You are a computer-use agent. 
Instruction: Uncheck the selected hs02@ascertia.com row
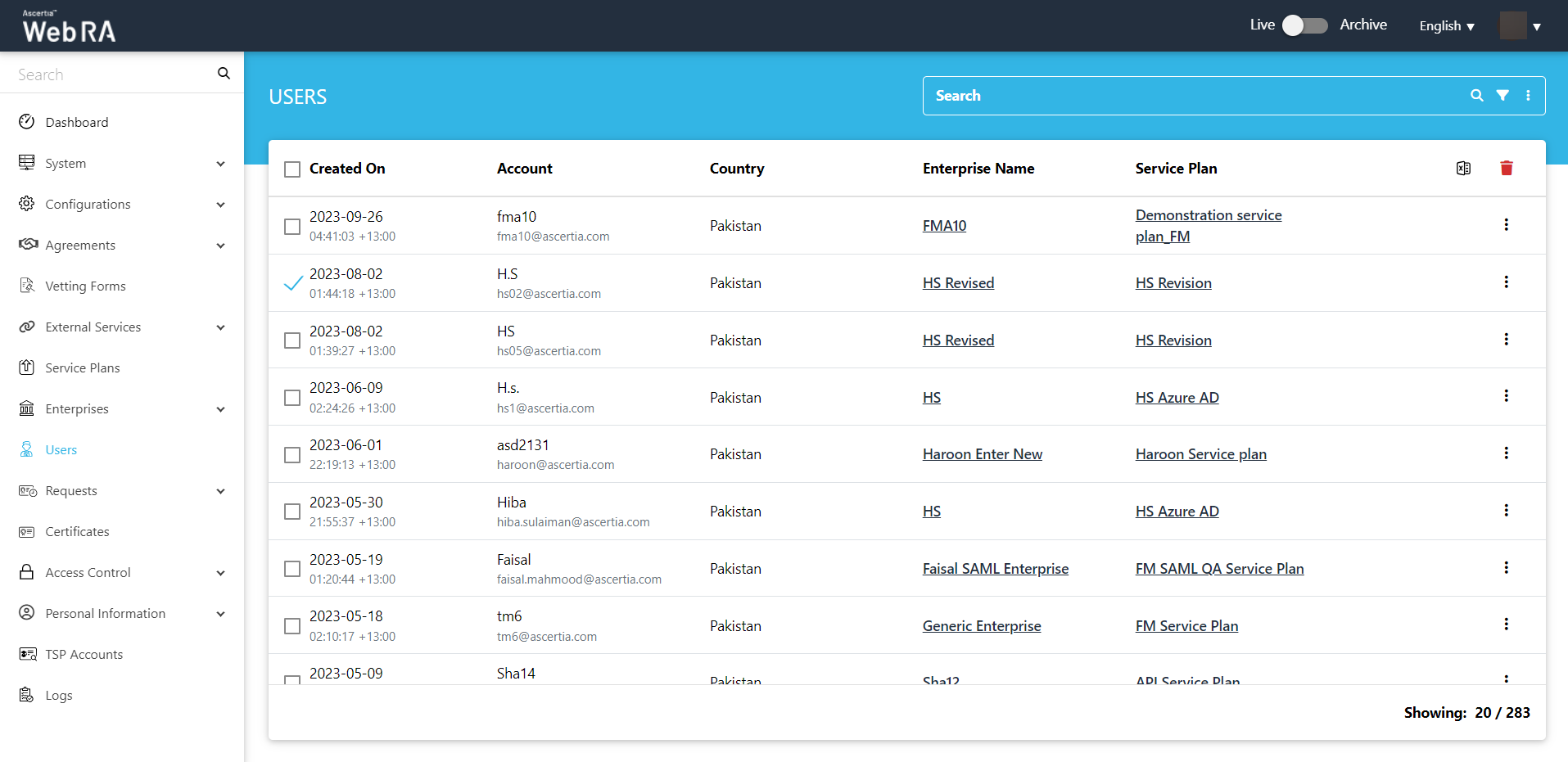coord(293,283)
